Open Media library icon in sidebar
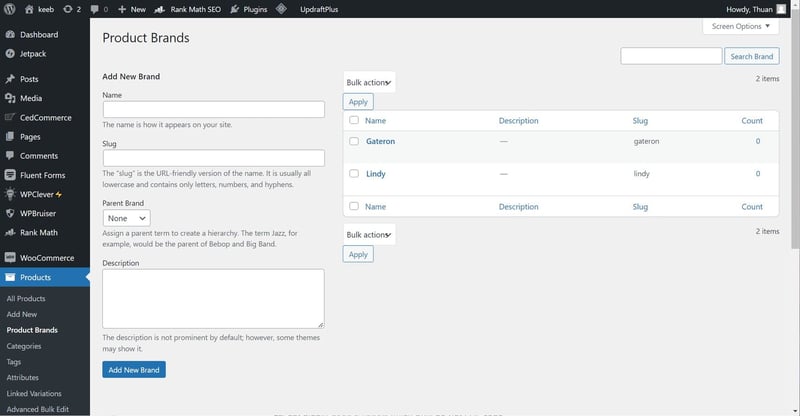Screen dimensions: 800x416 pos(10,98)
